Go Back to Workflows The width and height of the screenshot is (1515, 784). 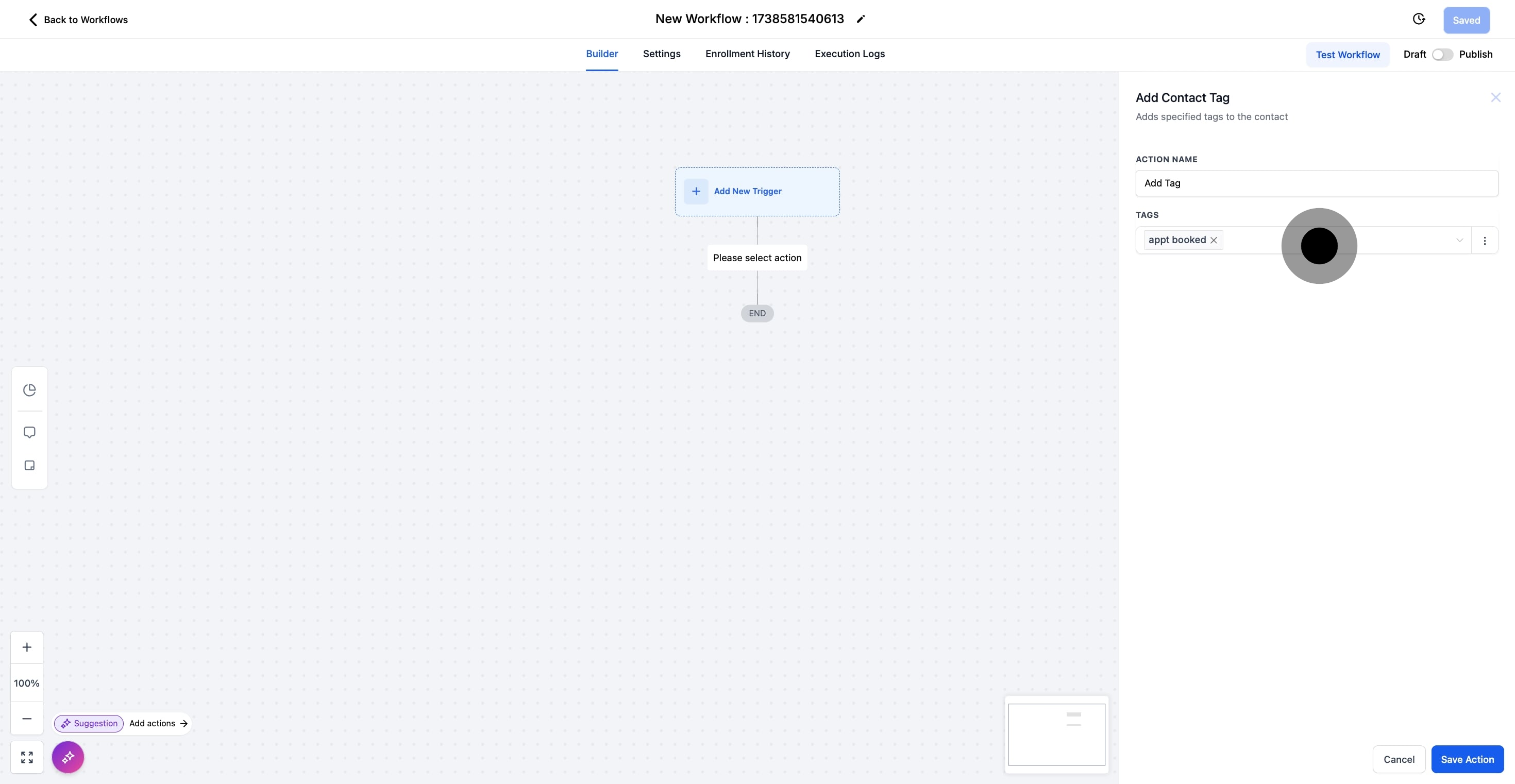pos(78,20)
